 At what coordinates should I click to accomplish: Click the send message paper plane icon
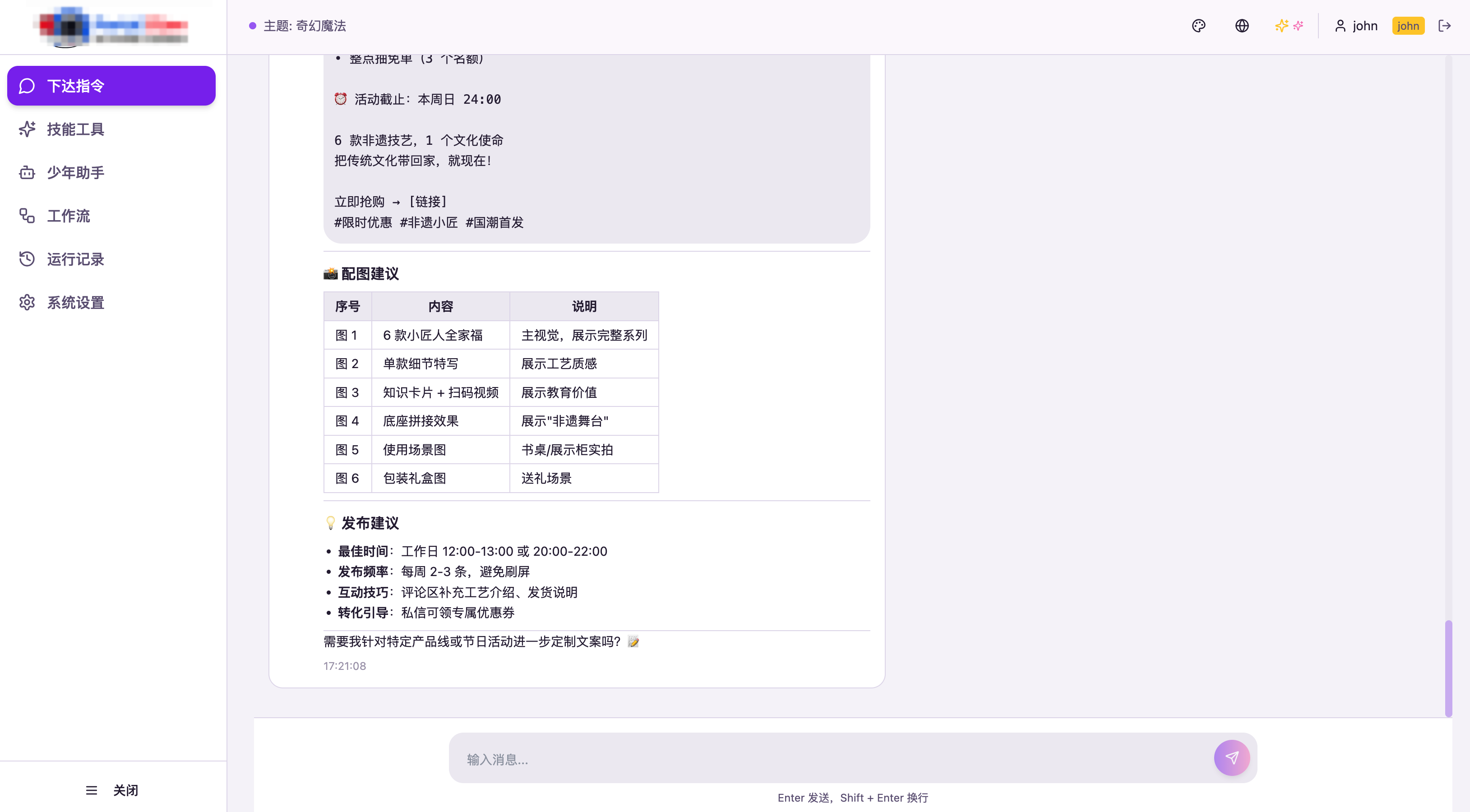coord(1232,758)
